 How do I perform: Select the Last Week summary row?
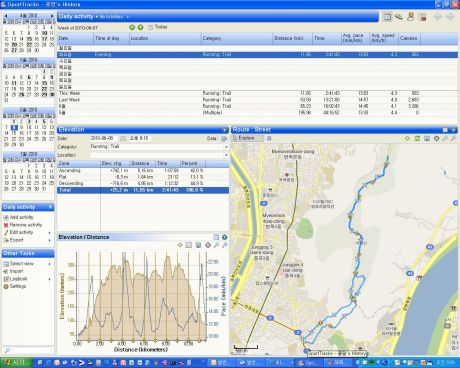click(x=257, y=100)
